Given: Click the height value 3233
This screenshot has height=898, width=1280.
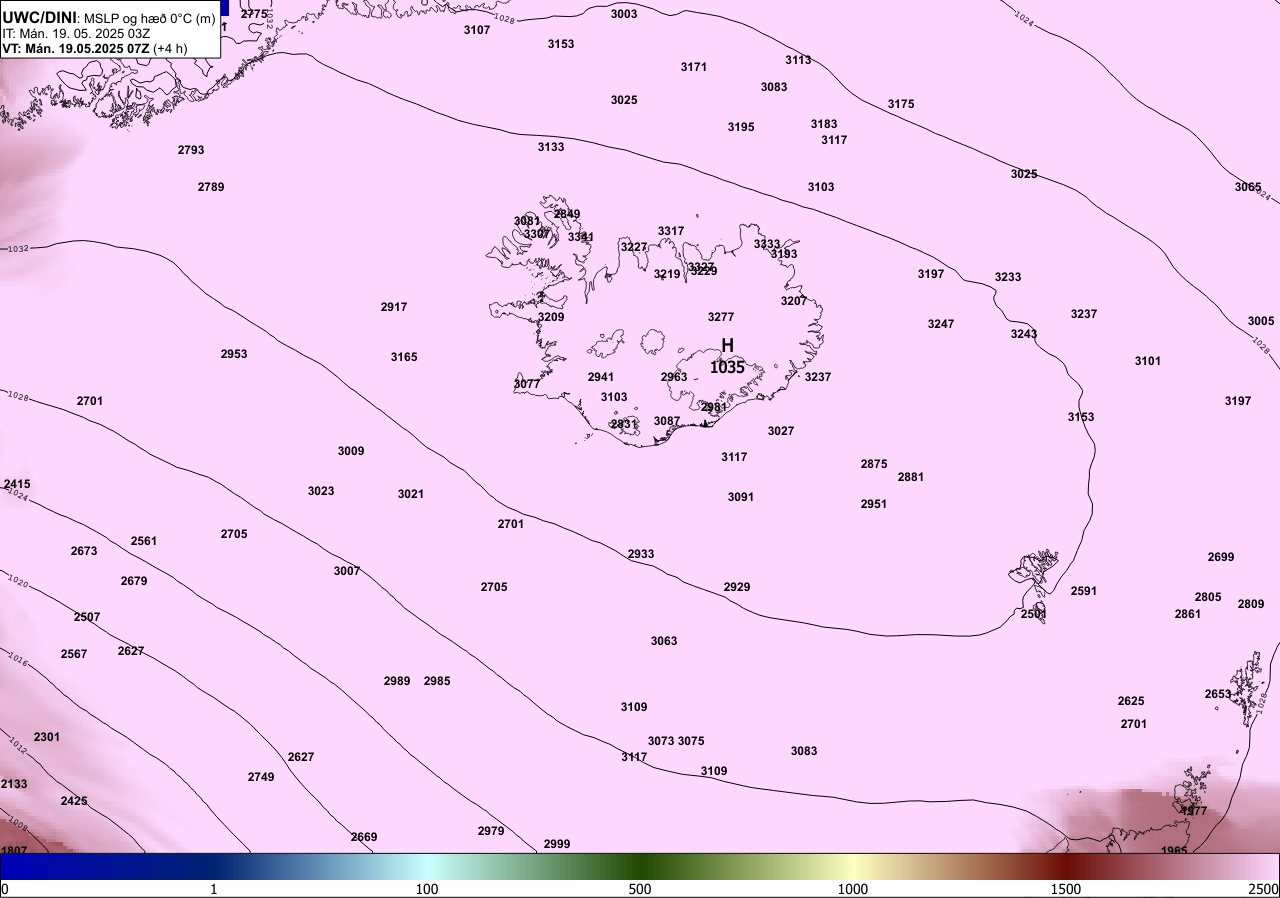Looking at the screenshot, I should point(1008,277).
